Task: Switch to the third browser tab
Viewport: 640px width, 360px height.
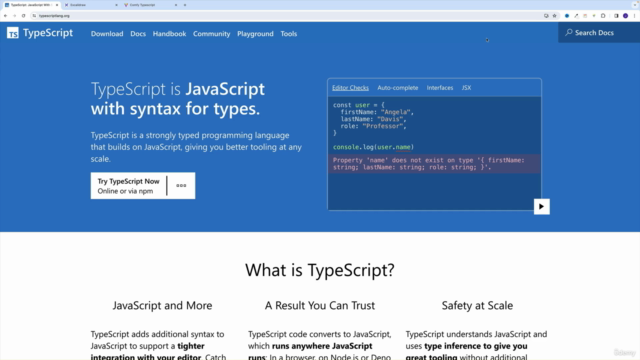Action: point(151,5)
